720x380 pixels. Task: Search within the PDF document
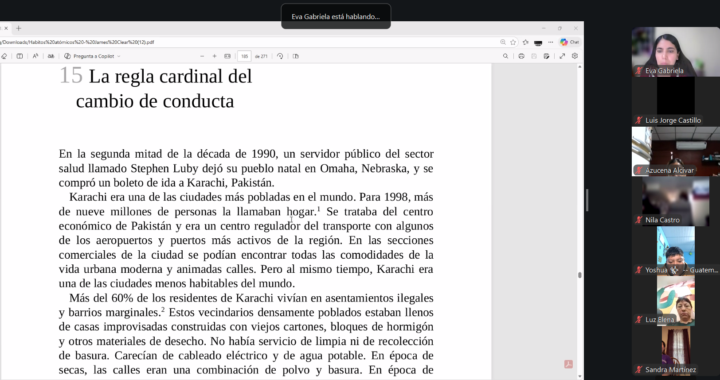(x=506, y=56)
